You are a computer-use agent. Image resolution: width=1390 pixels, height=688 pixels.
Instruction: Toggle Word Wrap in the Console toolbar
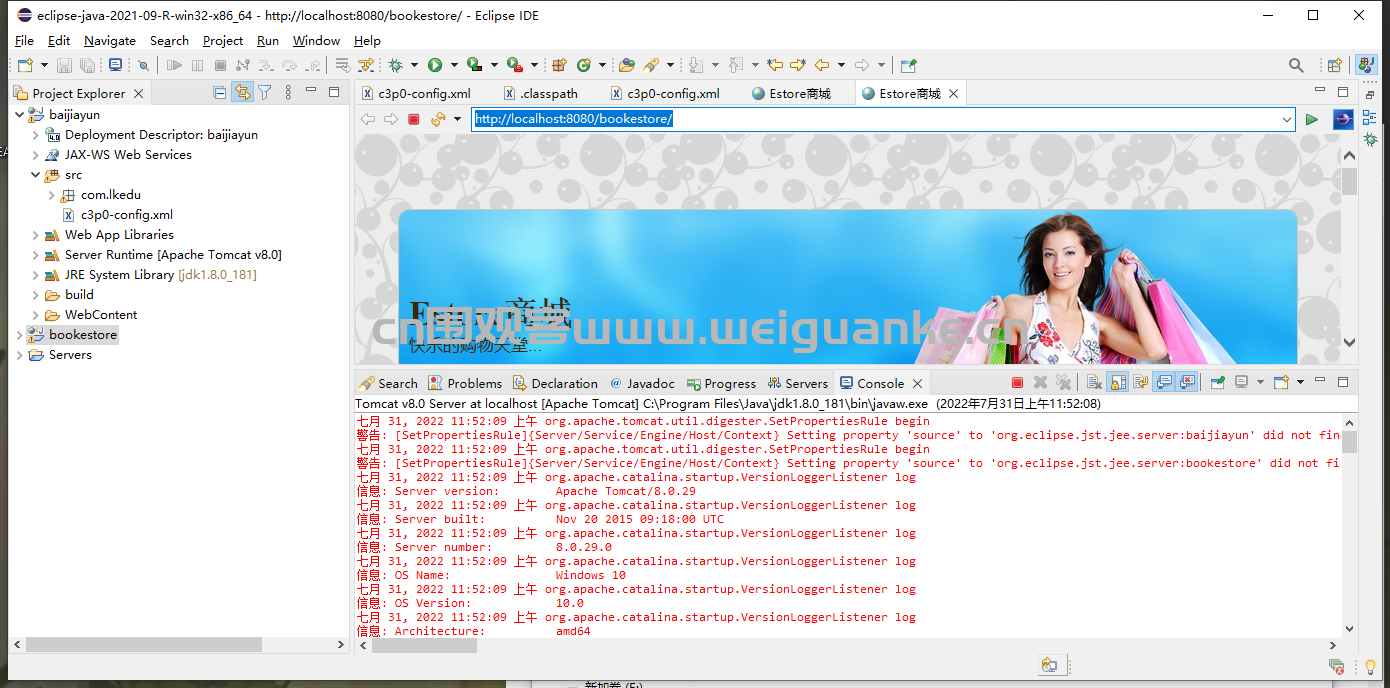pos(1141,383)
